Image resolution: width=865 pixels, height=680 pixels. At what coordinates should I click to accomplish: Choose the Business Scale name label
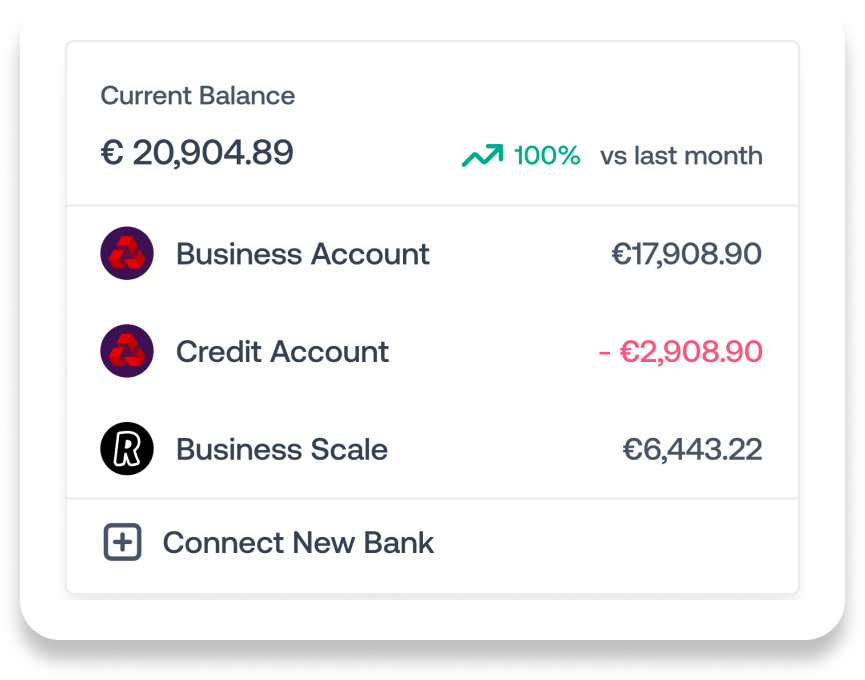click(x=282, y=450)
